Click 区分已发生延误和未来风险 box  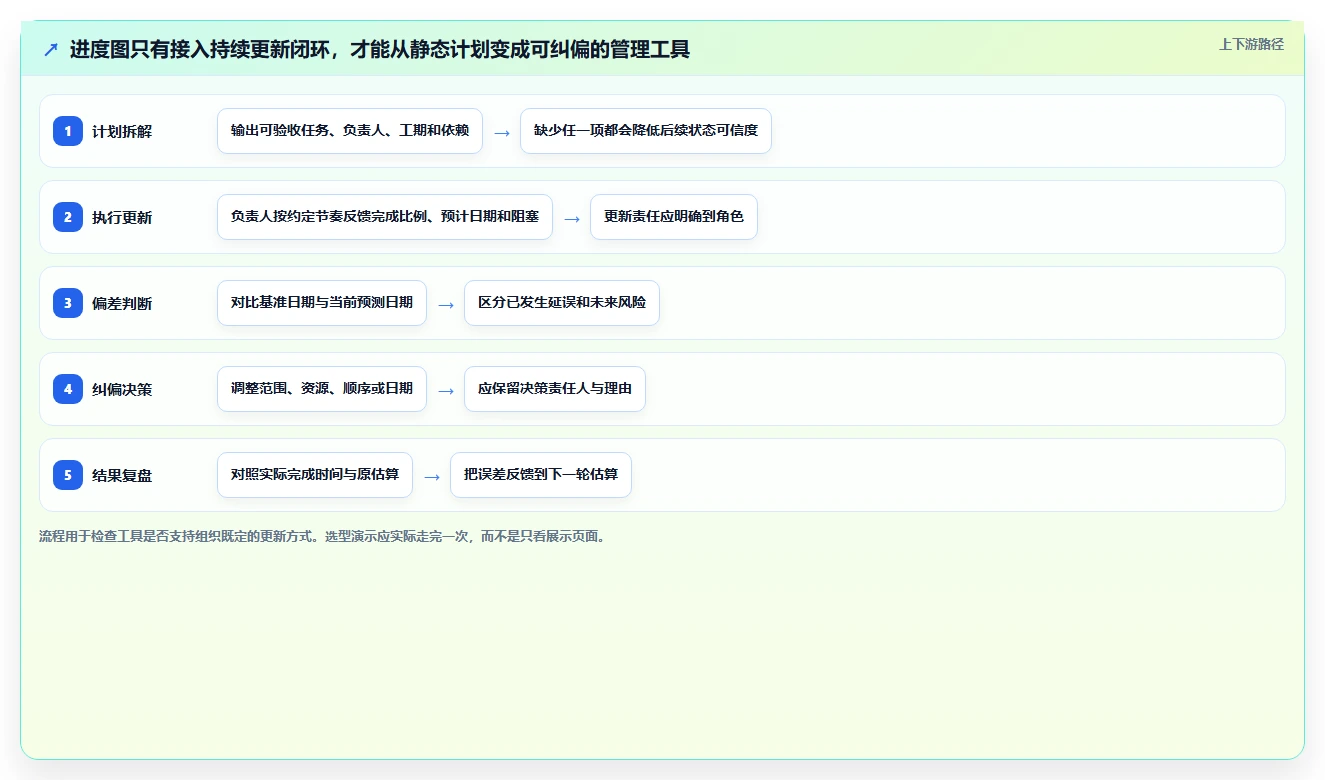click(562, 303)
